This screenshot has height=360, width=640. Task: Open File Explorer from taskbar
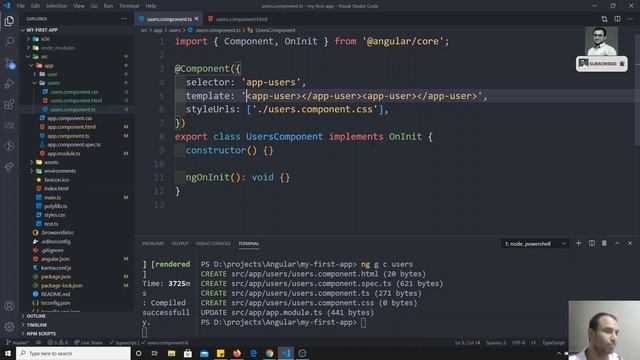171,353
